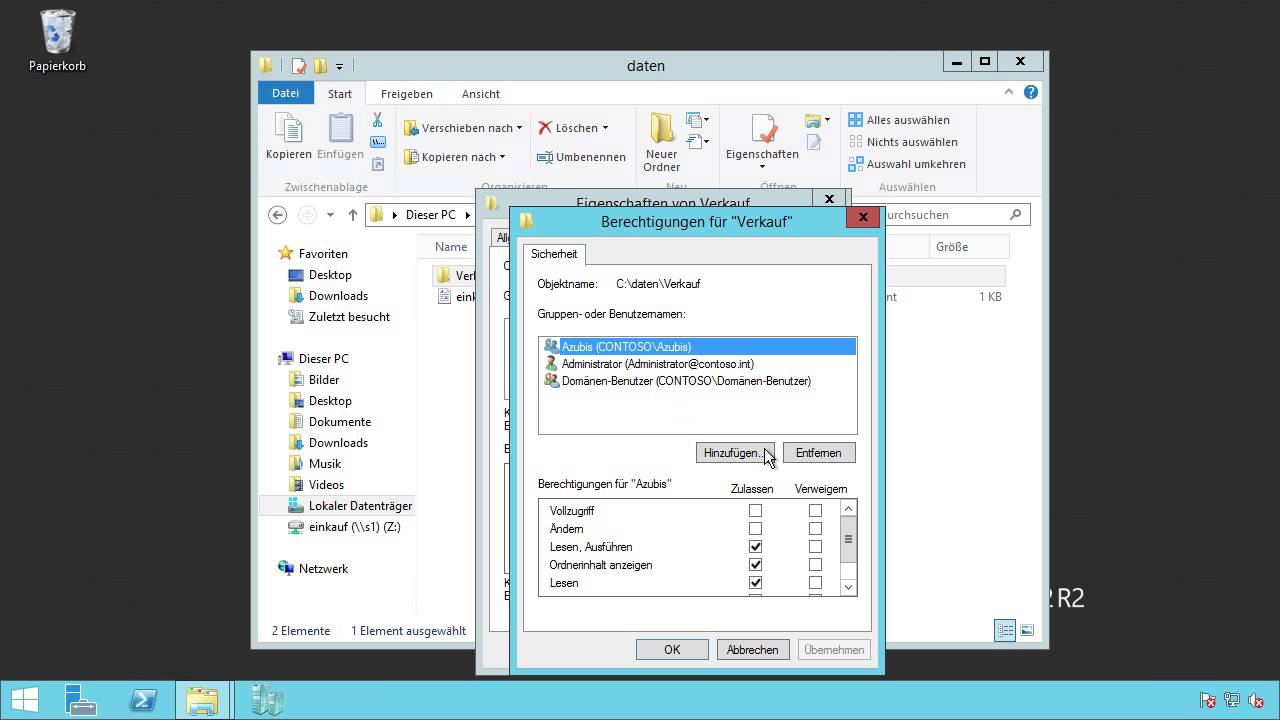Click the Hinzufügen button
This screenshot has width=1280, height=720.
point(735,453)
